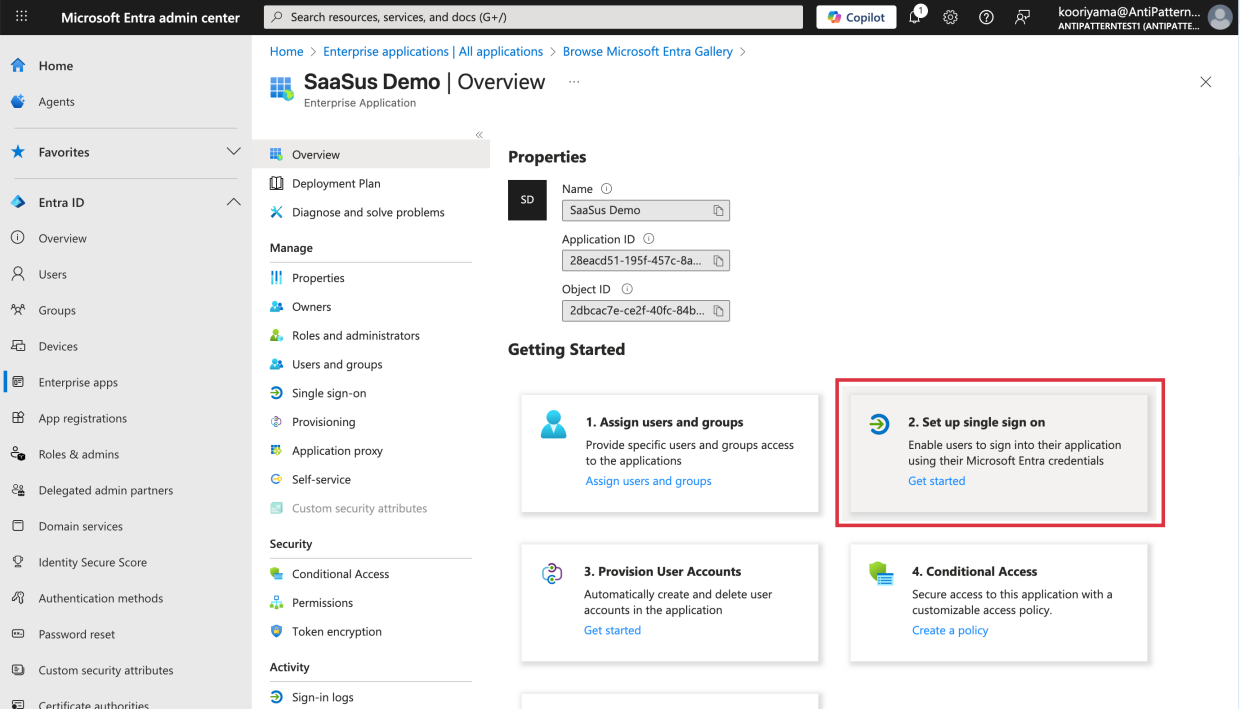
Task: Collapse the Entra ID section chevron
Action: [x=233, y=202]
